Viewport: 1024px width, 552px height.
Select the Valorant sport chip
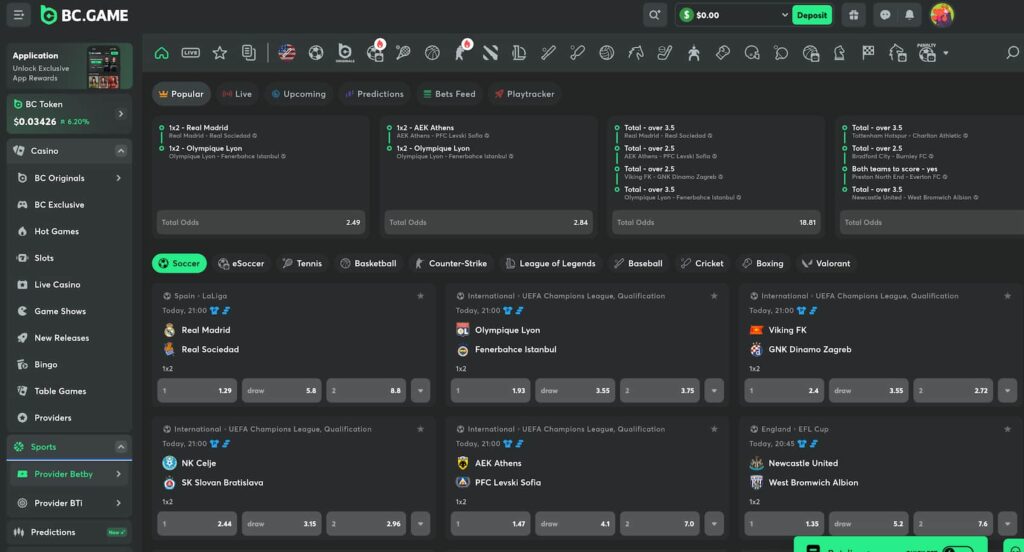[826, 263]
